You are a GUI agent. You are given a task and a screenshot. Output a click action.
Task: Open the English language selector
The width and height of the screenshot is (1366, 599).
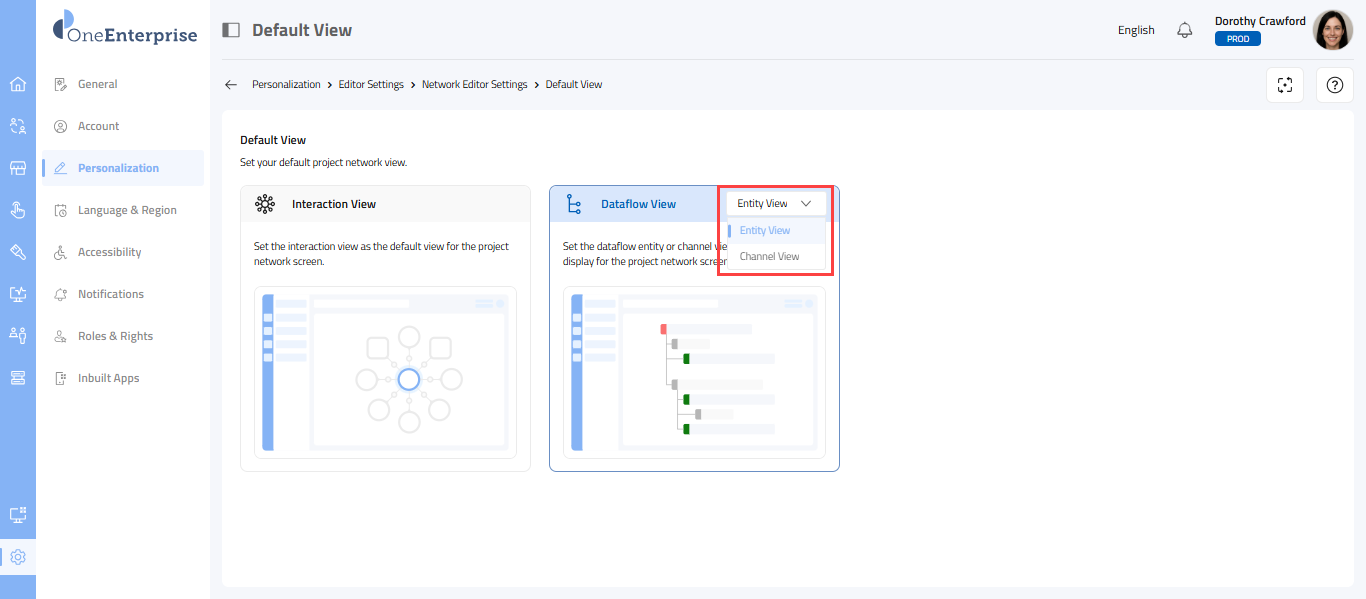point(1136,30)
